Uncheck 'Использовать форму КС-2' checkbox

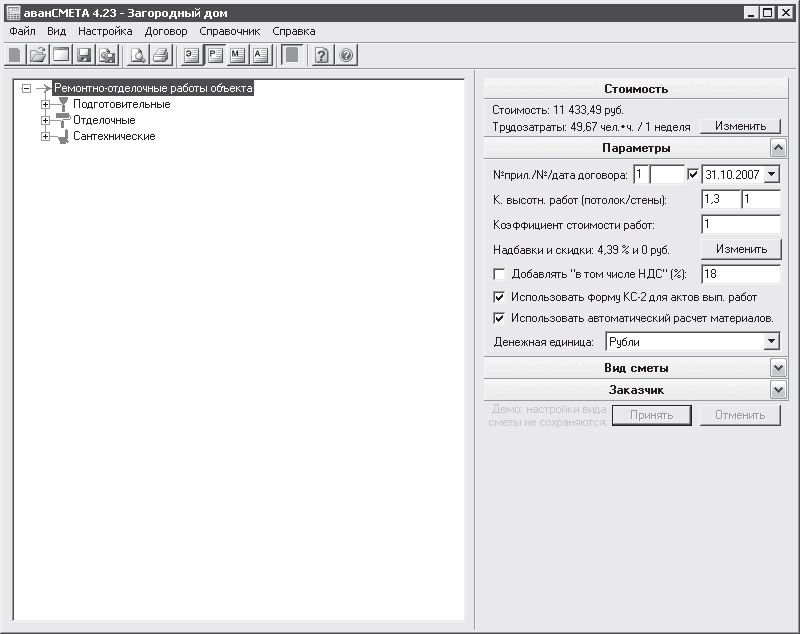(x=499, y=297)
